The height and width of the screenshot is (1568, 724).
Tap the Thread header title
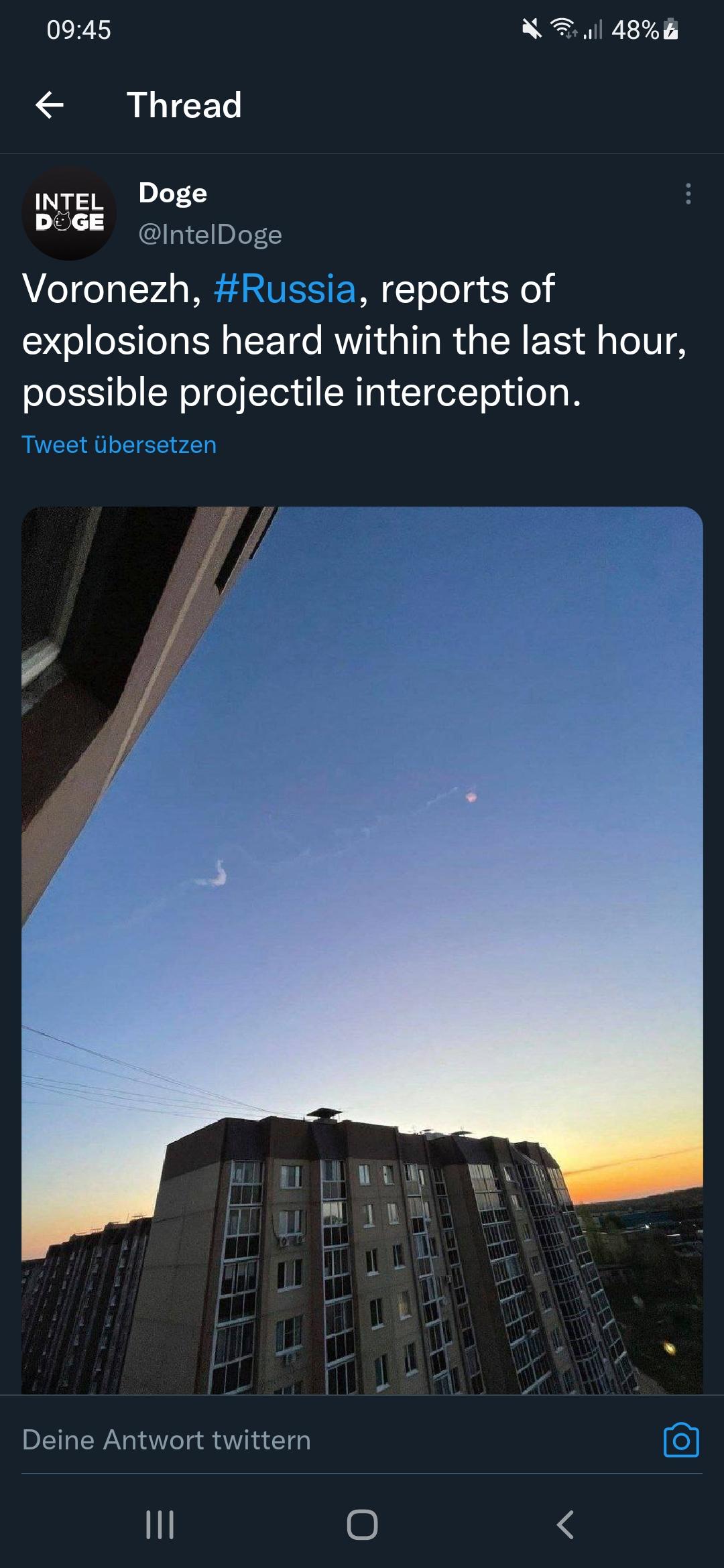tap(184, 105)
